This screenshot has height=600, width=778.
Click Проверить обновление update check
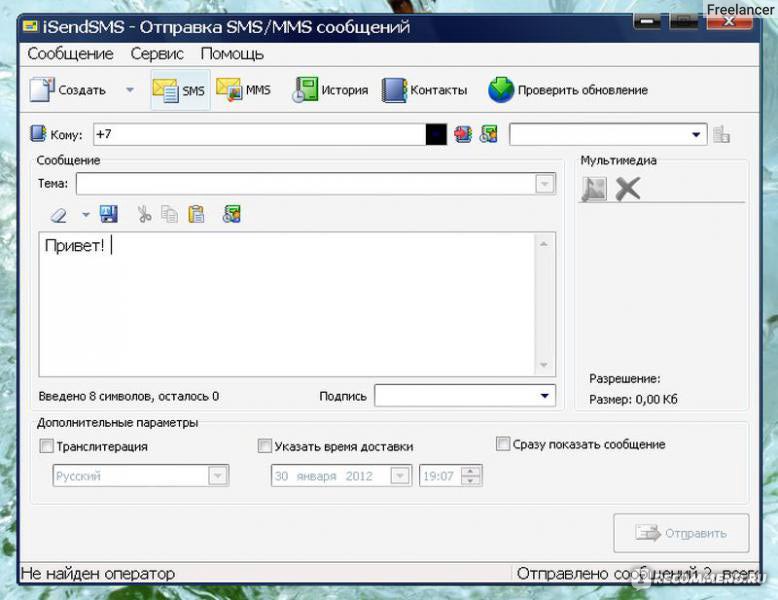pos(568,90)
